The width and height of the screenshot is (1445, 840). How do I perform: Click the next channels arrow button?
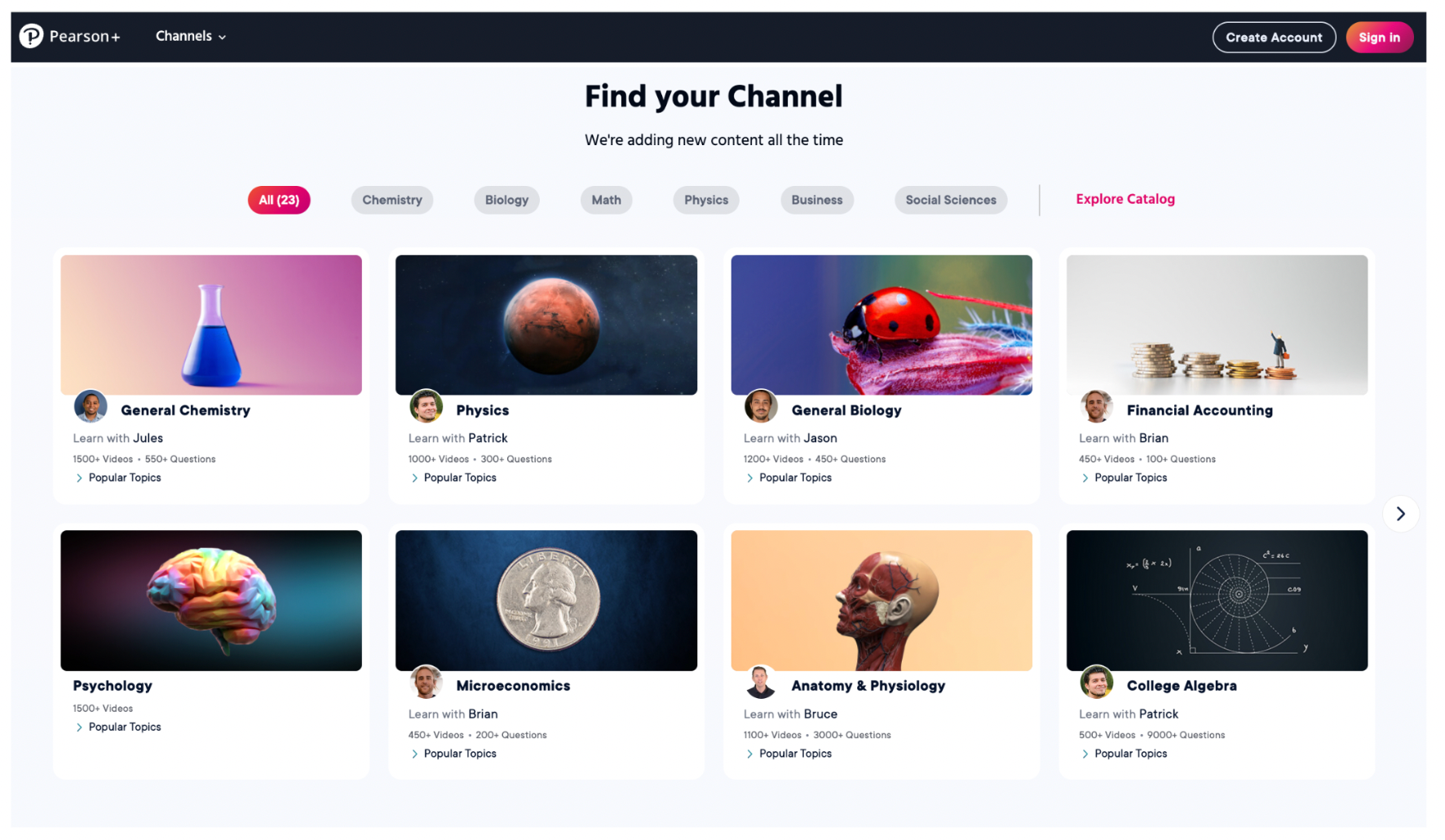1400,514
